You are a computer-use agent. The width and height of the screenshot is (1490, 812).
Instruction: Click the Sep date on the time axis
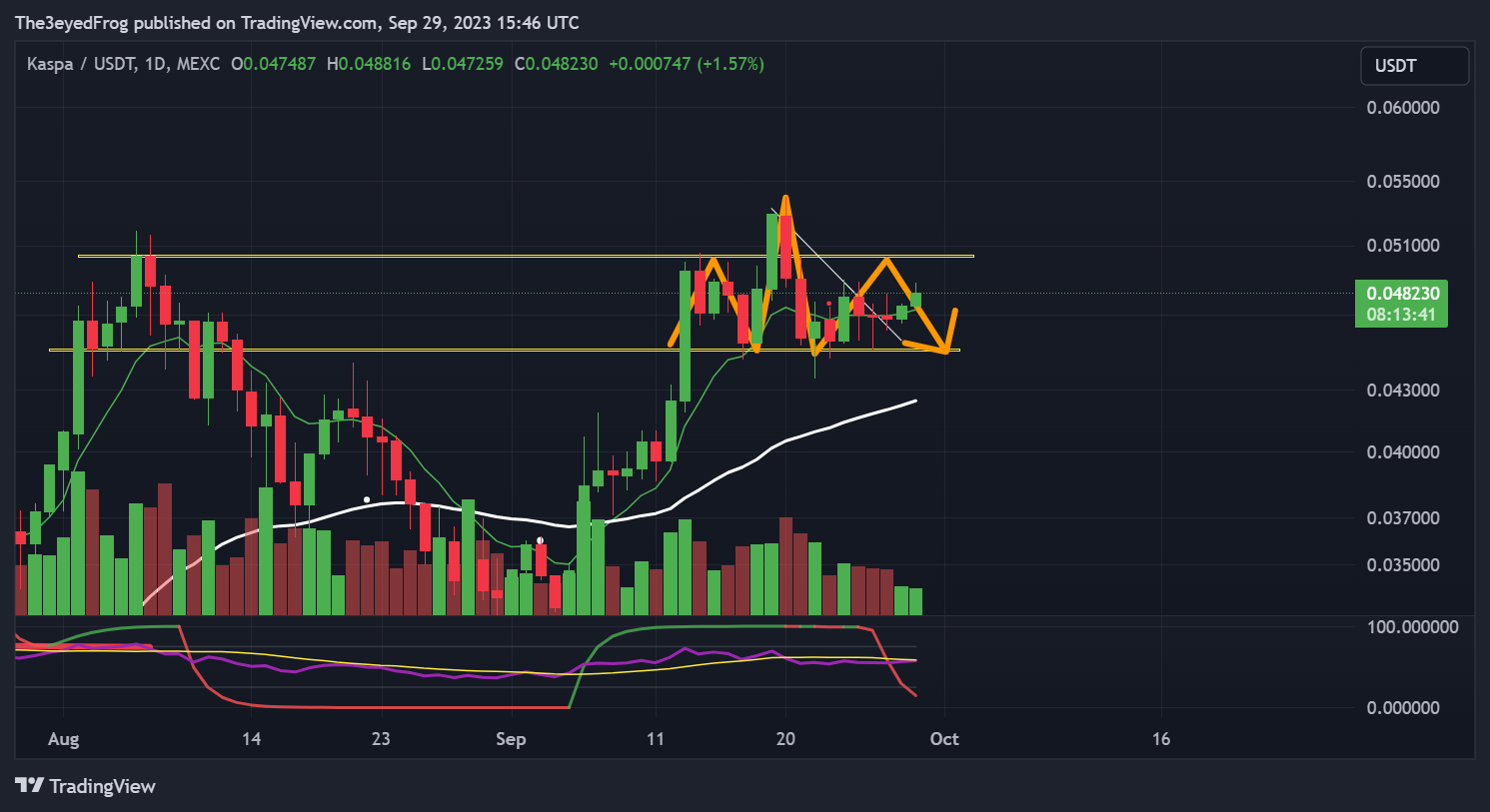pos(511,739)
